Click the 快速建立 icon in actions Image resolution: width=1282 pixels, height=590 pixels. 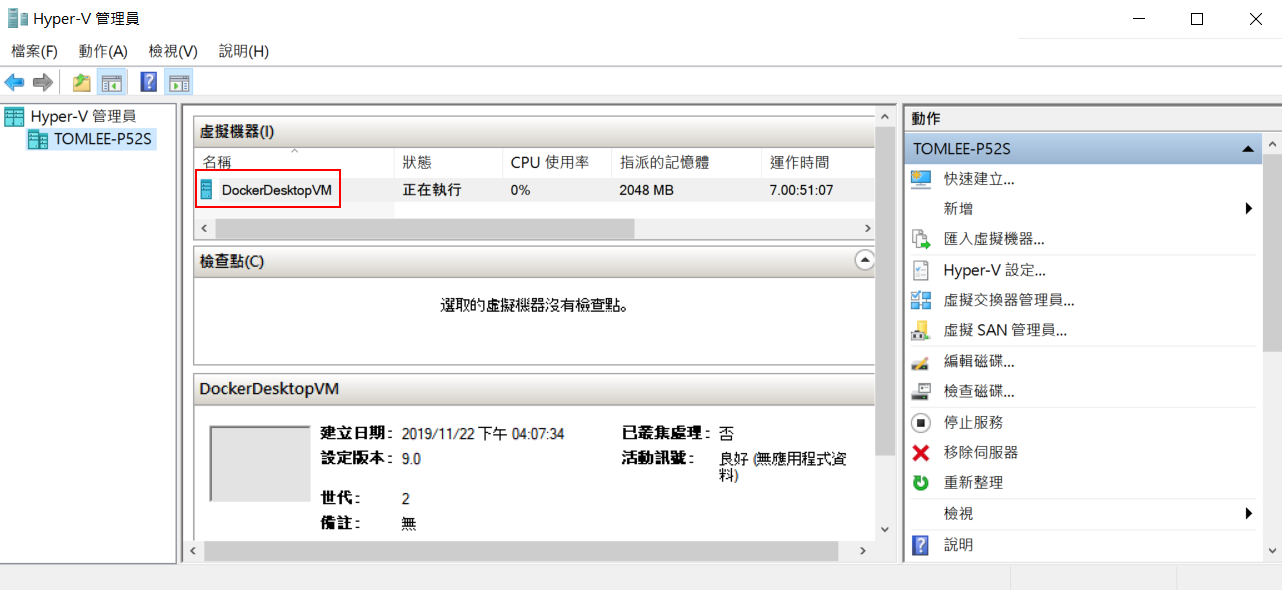tap(922, 179)
